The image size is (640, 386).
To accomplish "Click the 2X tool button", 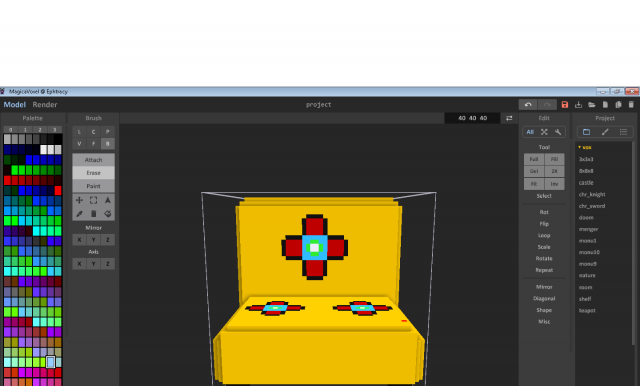I will tap(554, 171).
